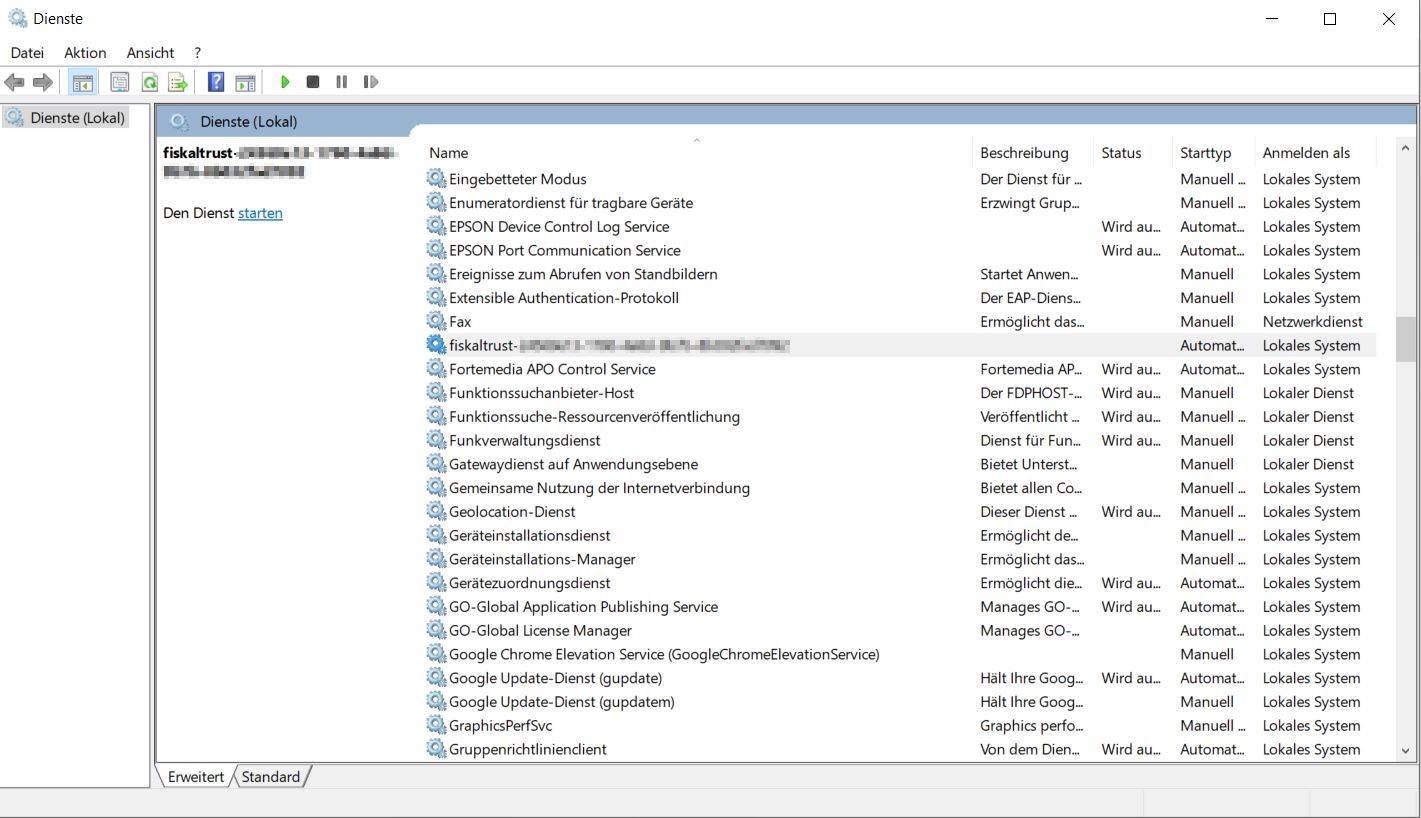
Task: Open the Datei menu
Action: (27, 52)
